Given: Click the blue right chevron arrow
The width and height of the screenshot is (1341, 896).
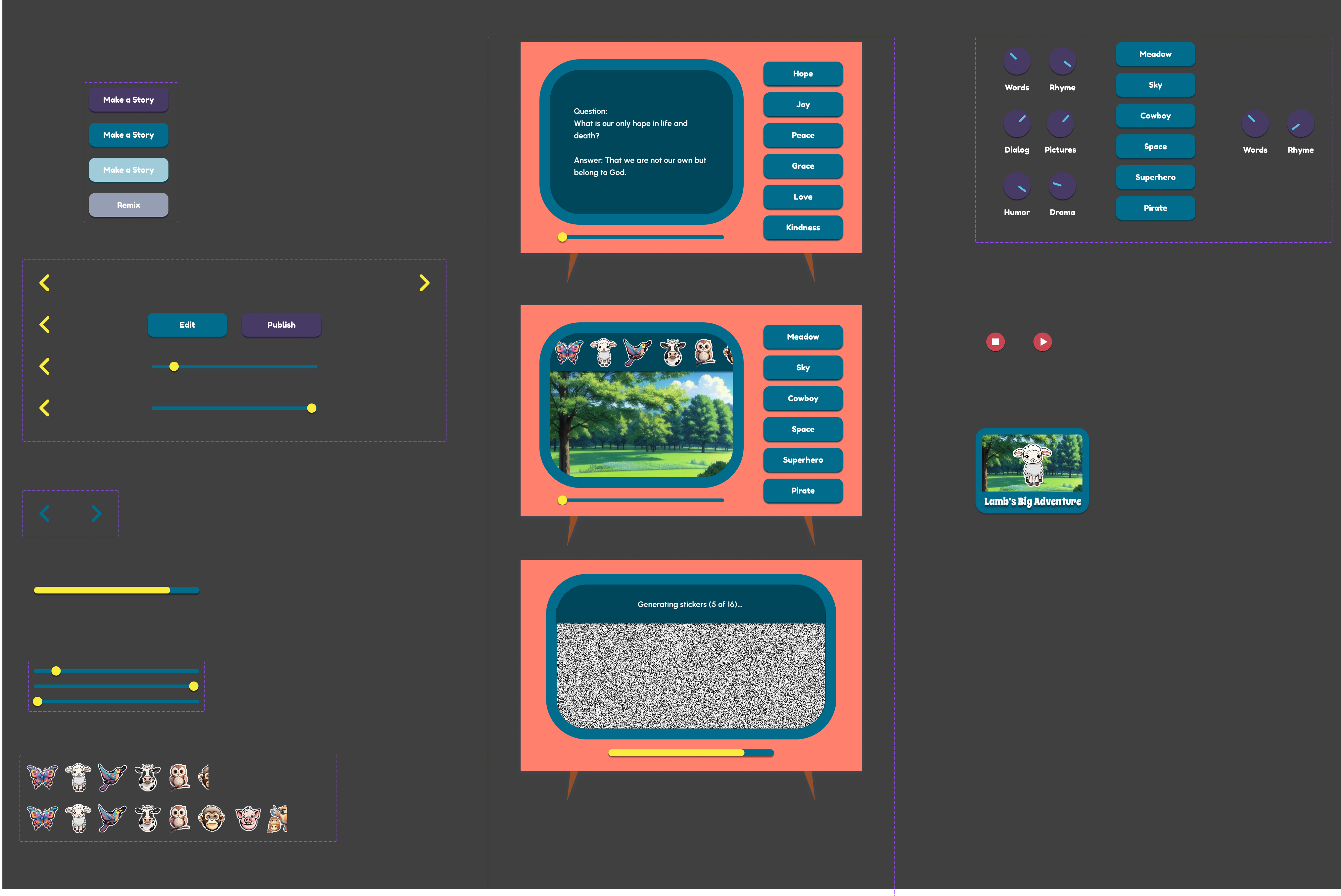Looking at the screenshot, I should click(x=97, y=514).
